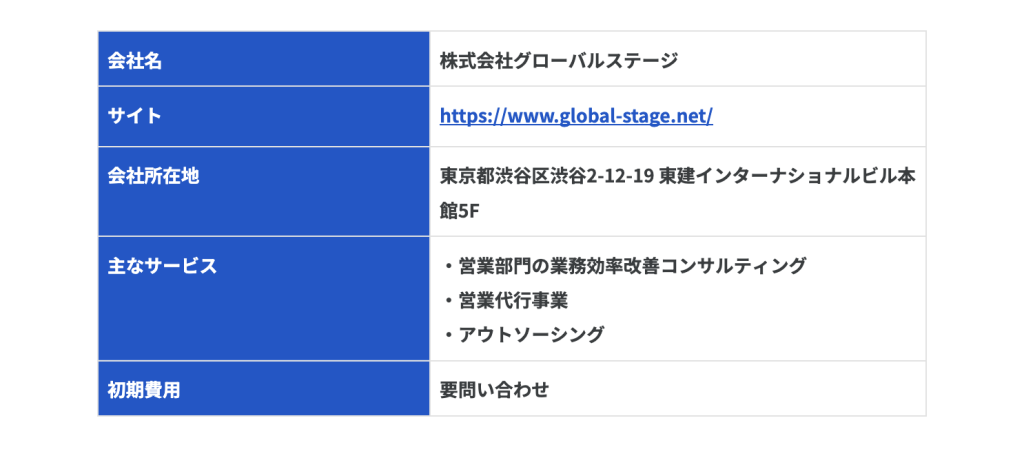Viewport: 1024px width, 449px height.
Task: Click the アウトソーシング service item
Action: pos(531,335)
